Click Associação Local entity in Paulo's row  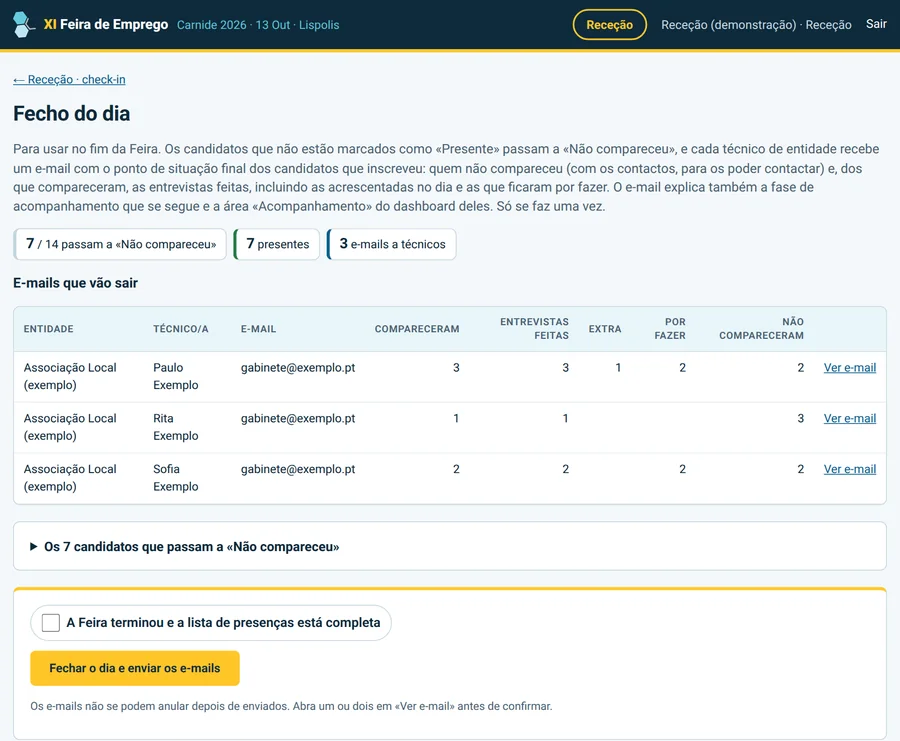point(70,376)
